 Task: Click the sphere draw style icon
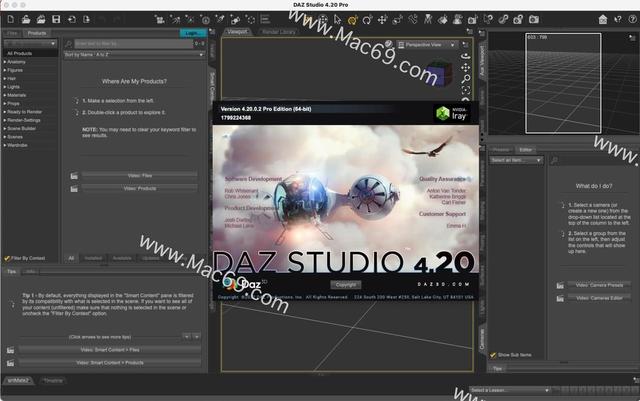coord(389,44)
